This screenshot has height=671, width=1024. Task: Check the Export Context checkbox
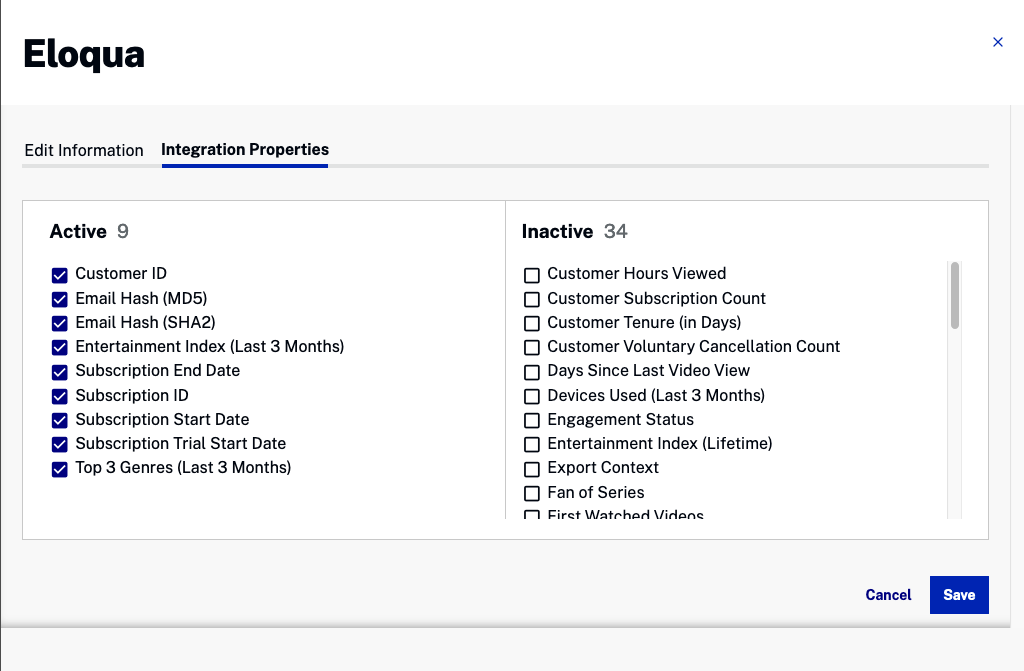532,469
